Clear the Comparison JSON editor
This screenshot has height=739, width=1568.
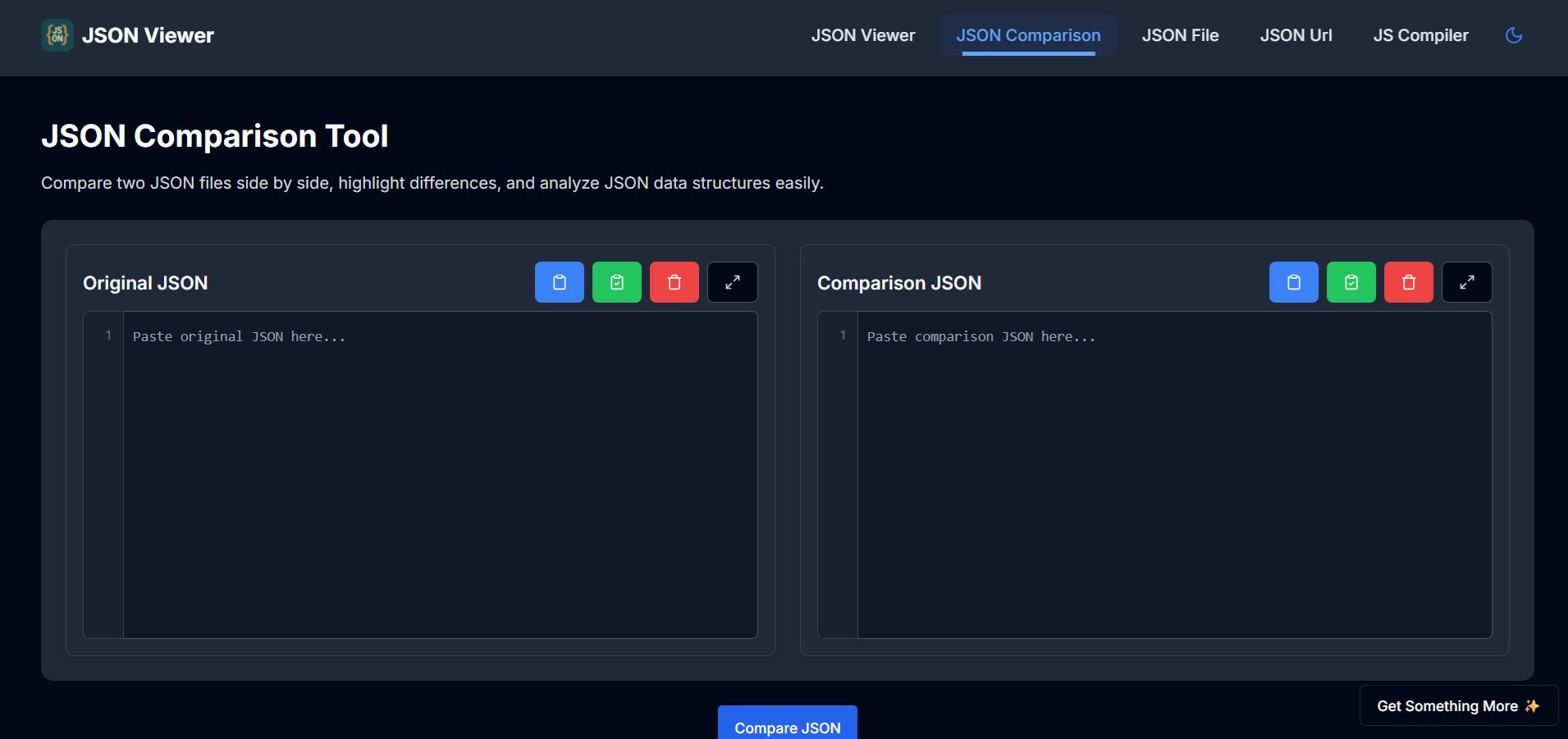click(1408, 281)
